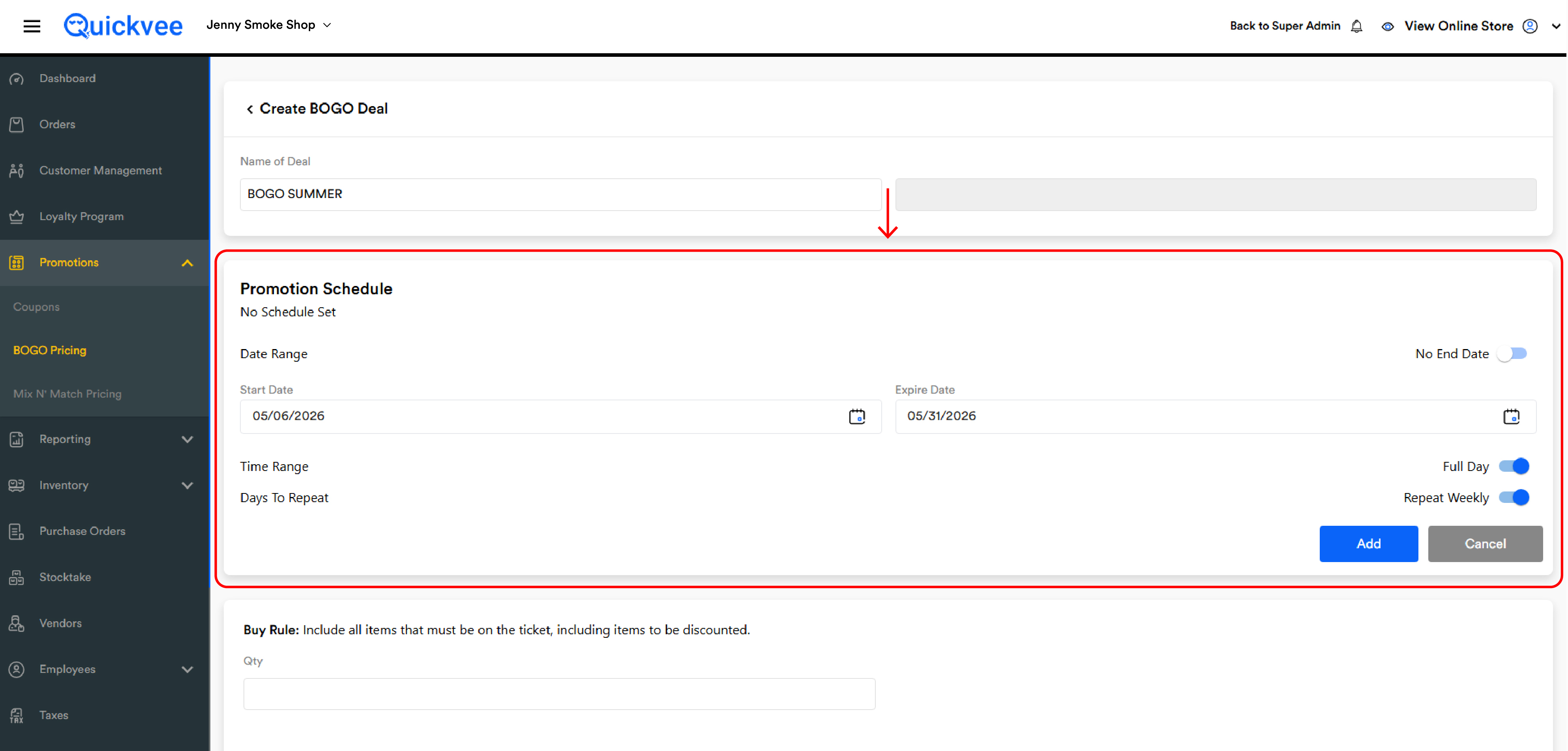1568x751 pixels.
Task: Open the hamburger menu icon
Action: [x=32, y=26]
